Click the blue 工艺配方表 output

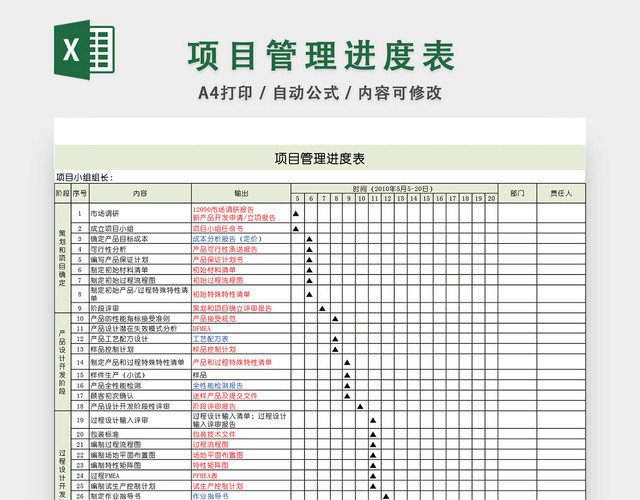click(x=211, y=339)
